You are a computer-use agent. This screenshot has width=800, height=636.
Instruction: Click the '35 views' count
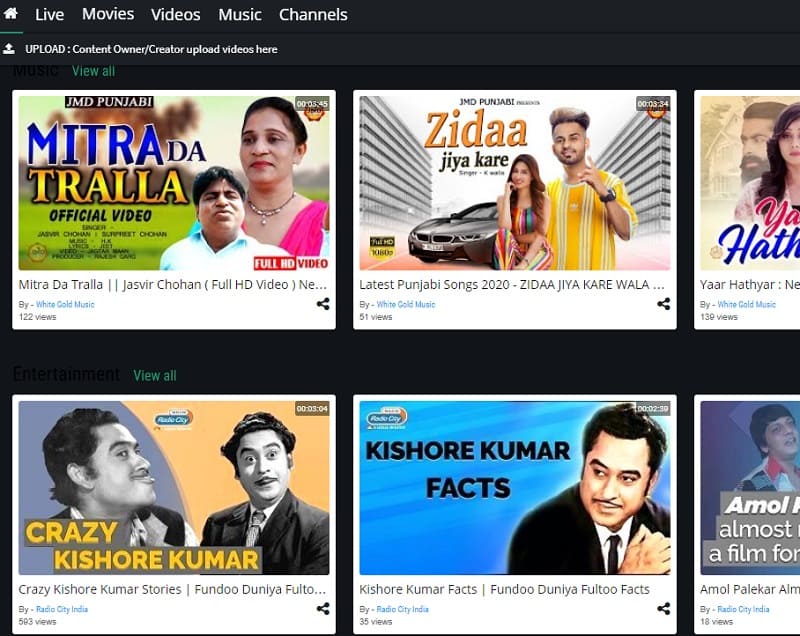point(376,621)
